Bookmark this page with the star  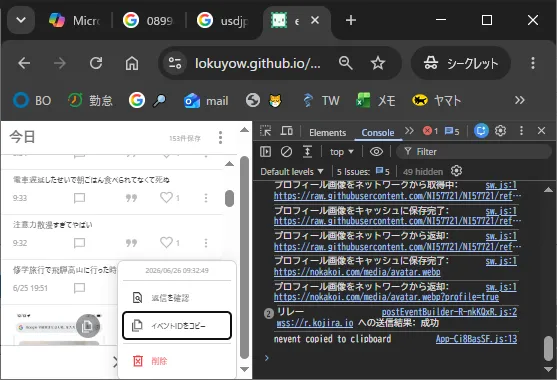378,63
